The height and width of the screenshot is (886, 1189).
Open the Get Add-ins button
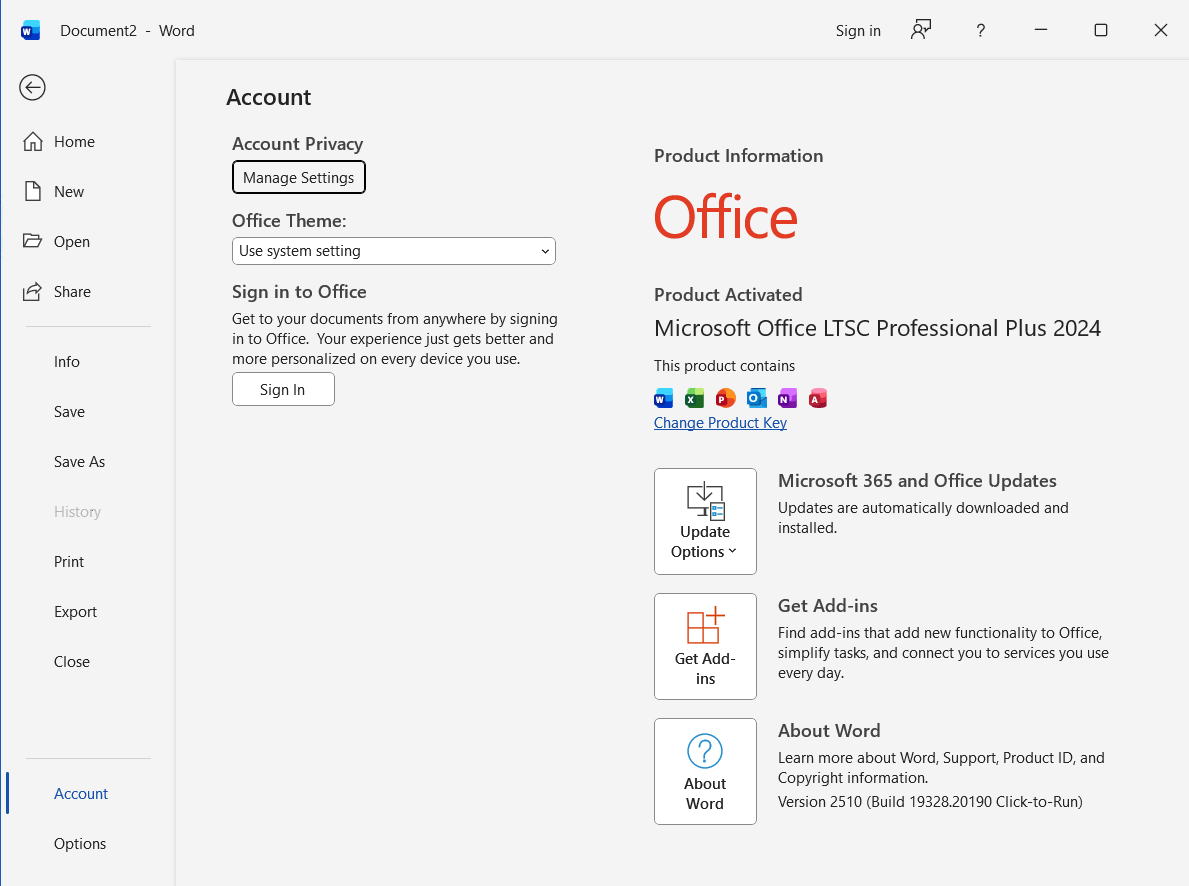[705, 646]
